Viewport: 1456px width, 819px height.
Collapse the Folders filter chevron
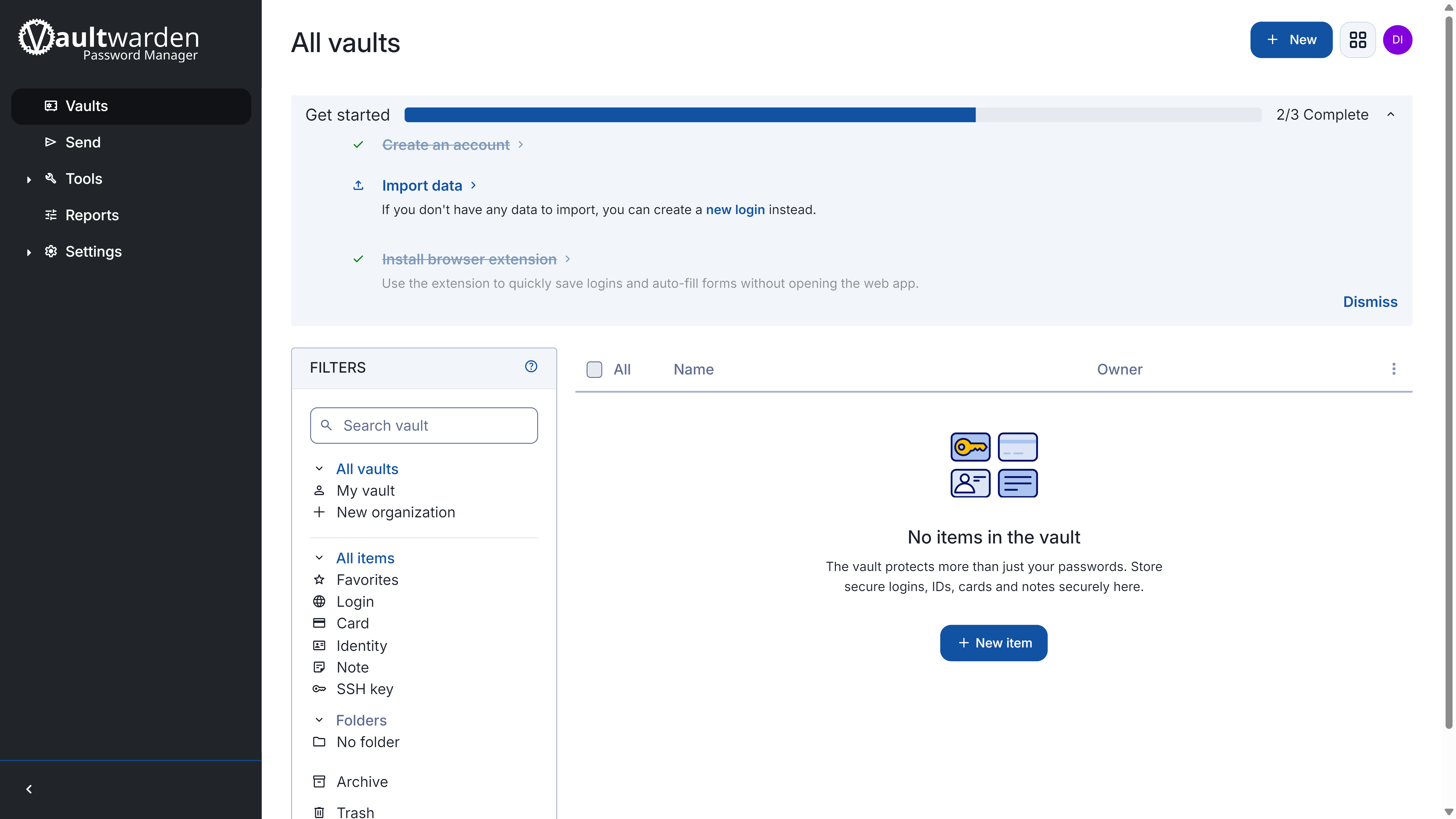[x=319, y=720]
